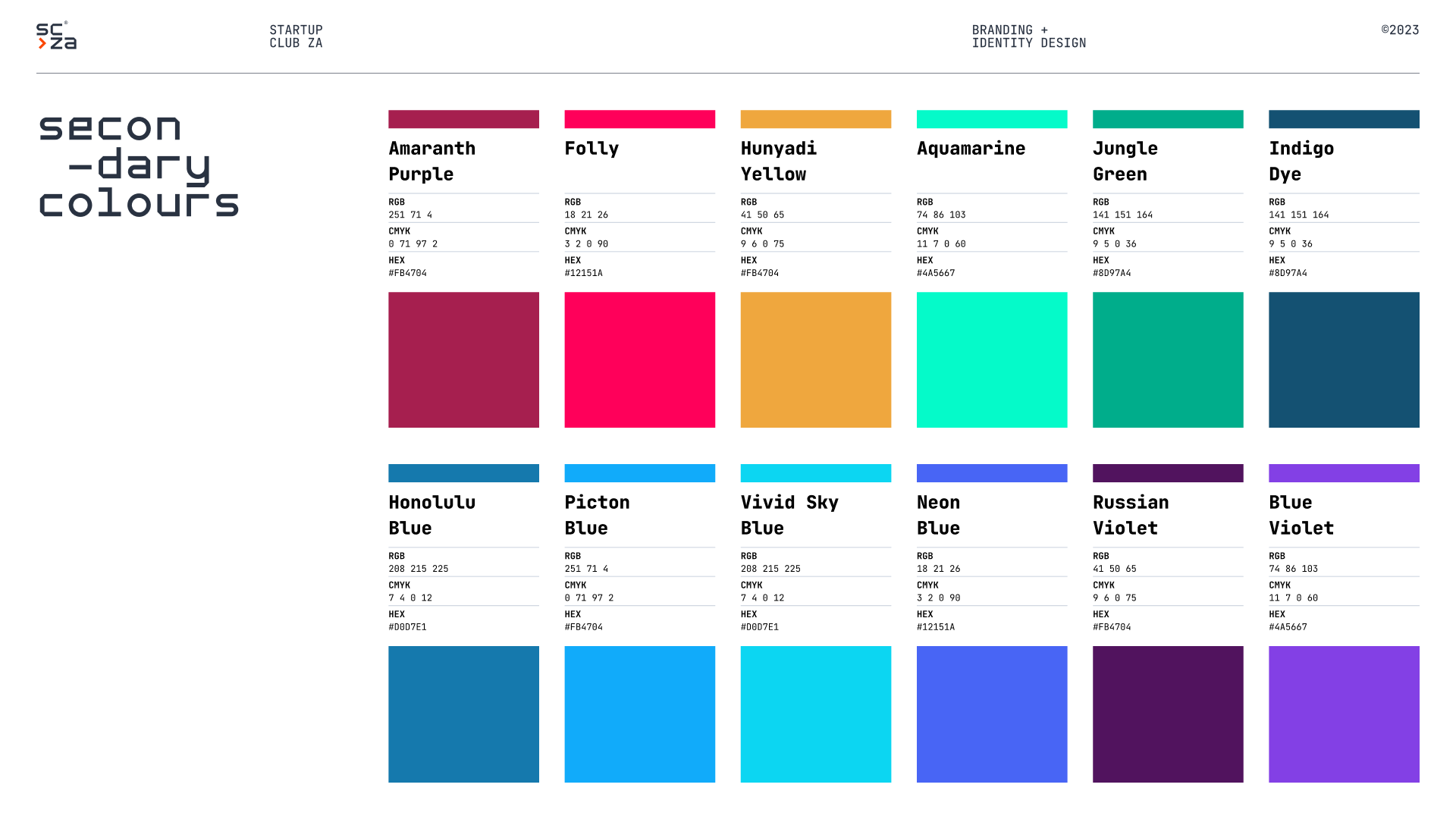
Task: Pick the Hunyadi Yellow large swatch
Action: (815, 359)
